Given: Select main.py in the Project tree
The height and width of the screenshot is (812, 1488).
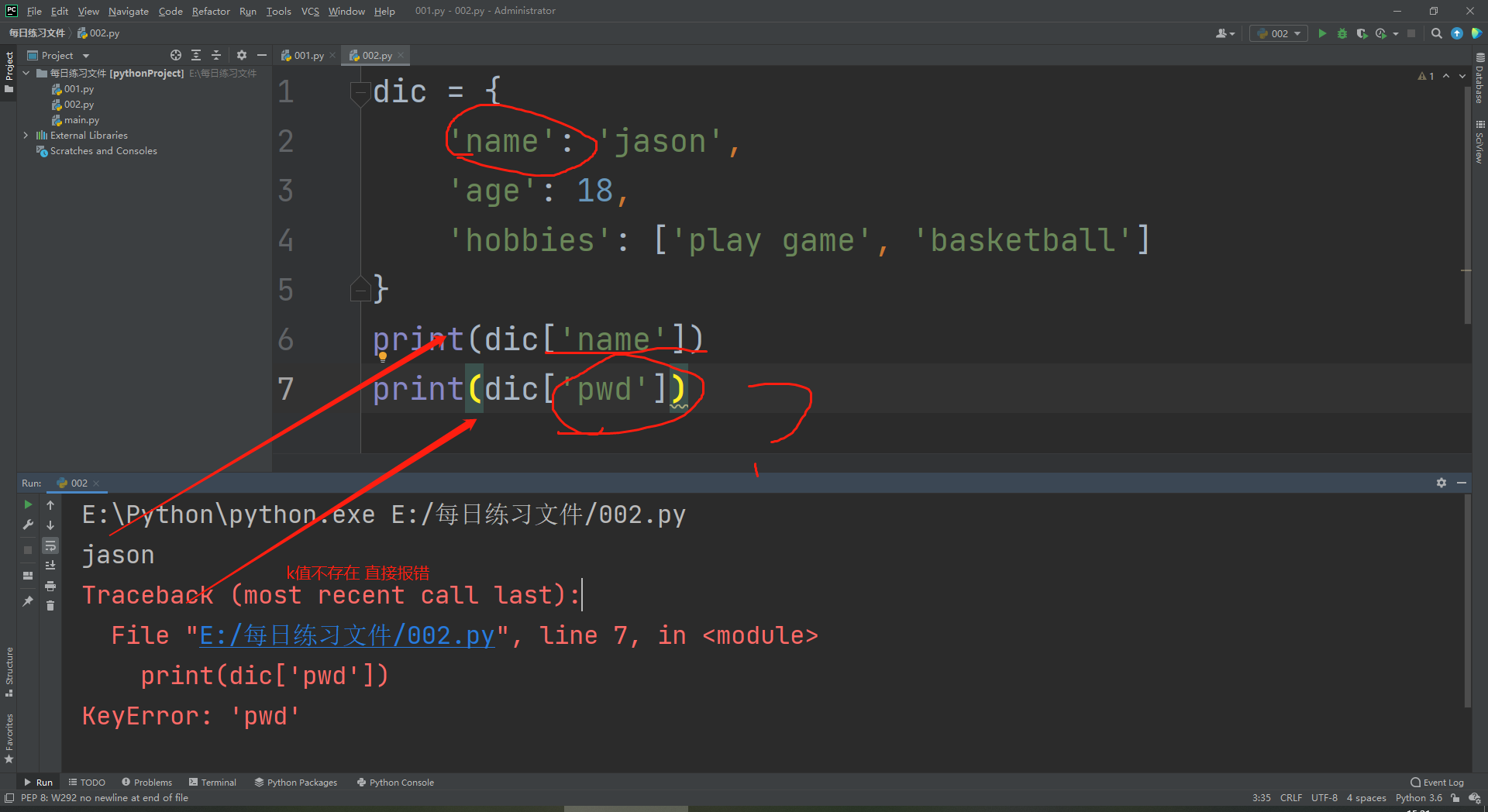Looking at the screenshot, I should tap(81, 120).
